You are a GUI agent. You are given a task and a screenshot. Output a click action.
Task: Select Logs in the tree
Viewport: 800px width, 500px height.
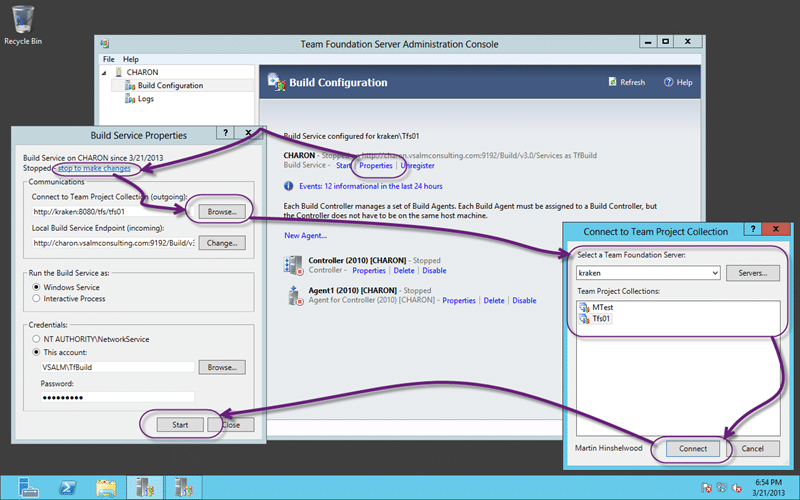pyautogui.click(x=146, y=99)
